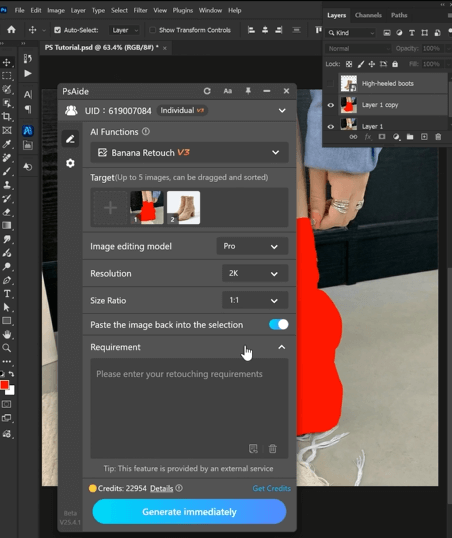This screenshot has height=538, width=452.
Task: Select the Frame tool
Action: [x=7, y=130]
